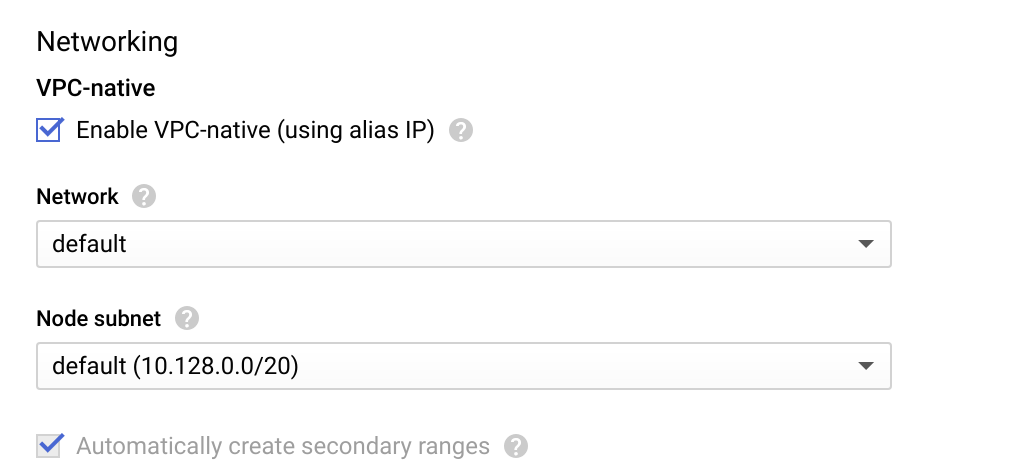Click the VPC-native subheading
Viewport: 1014px width, 464px height.
[x=95, y=88]
